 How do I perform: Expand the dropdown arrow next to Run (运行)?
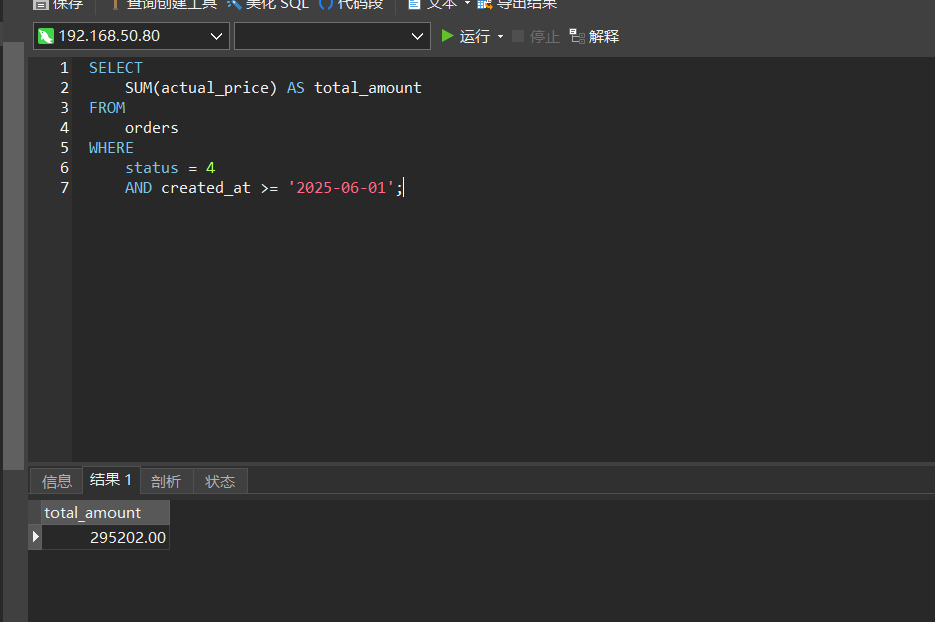pyautogui.click(x=500, y=37)
